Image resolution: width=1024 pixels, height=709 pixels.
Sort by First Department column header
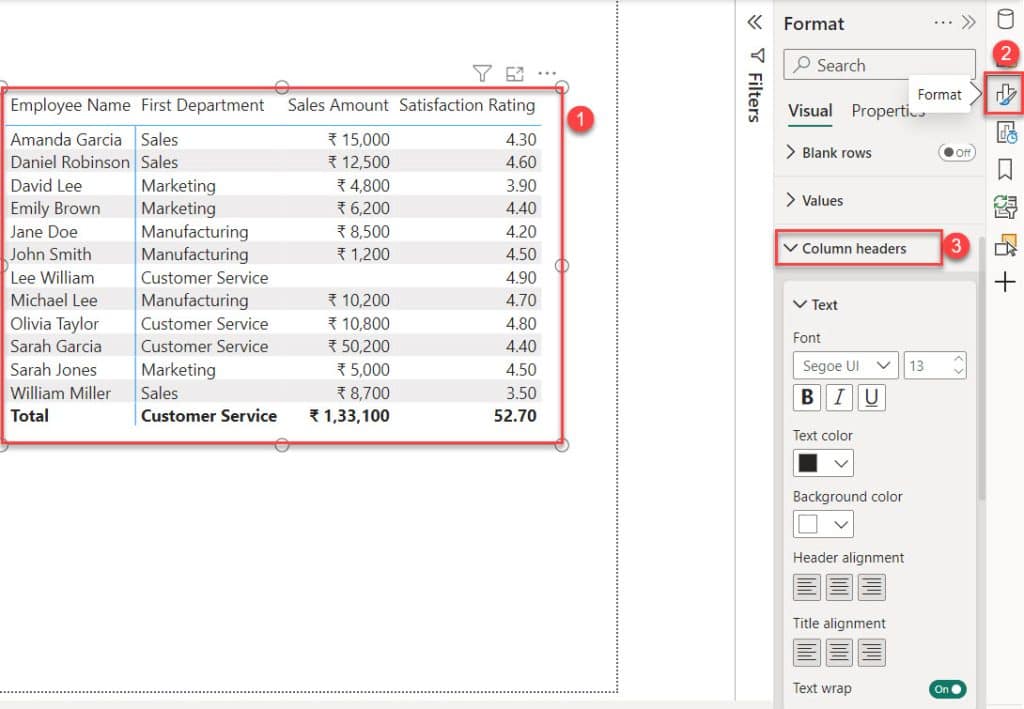[x=202, y=105]
